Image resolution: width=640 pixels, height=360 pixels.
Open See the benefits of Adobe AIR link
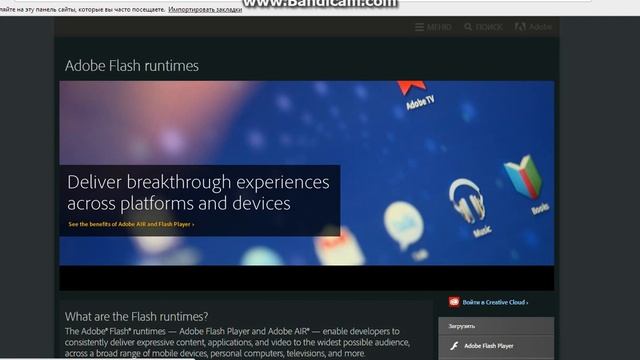tap(131, 224)
